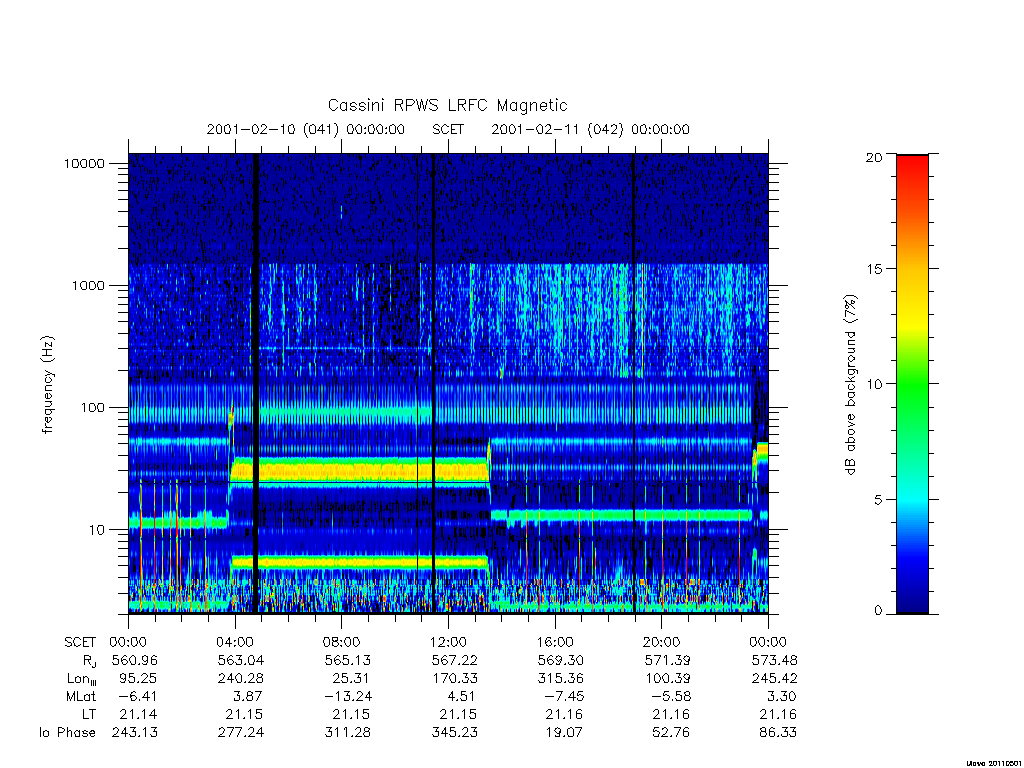Click the green region of the color bar
Screen dimensions: 1024x768
click(912, 385)
